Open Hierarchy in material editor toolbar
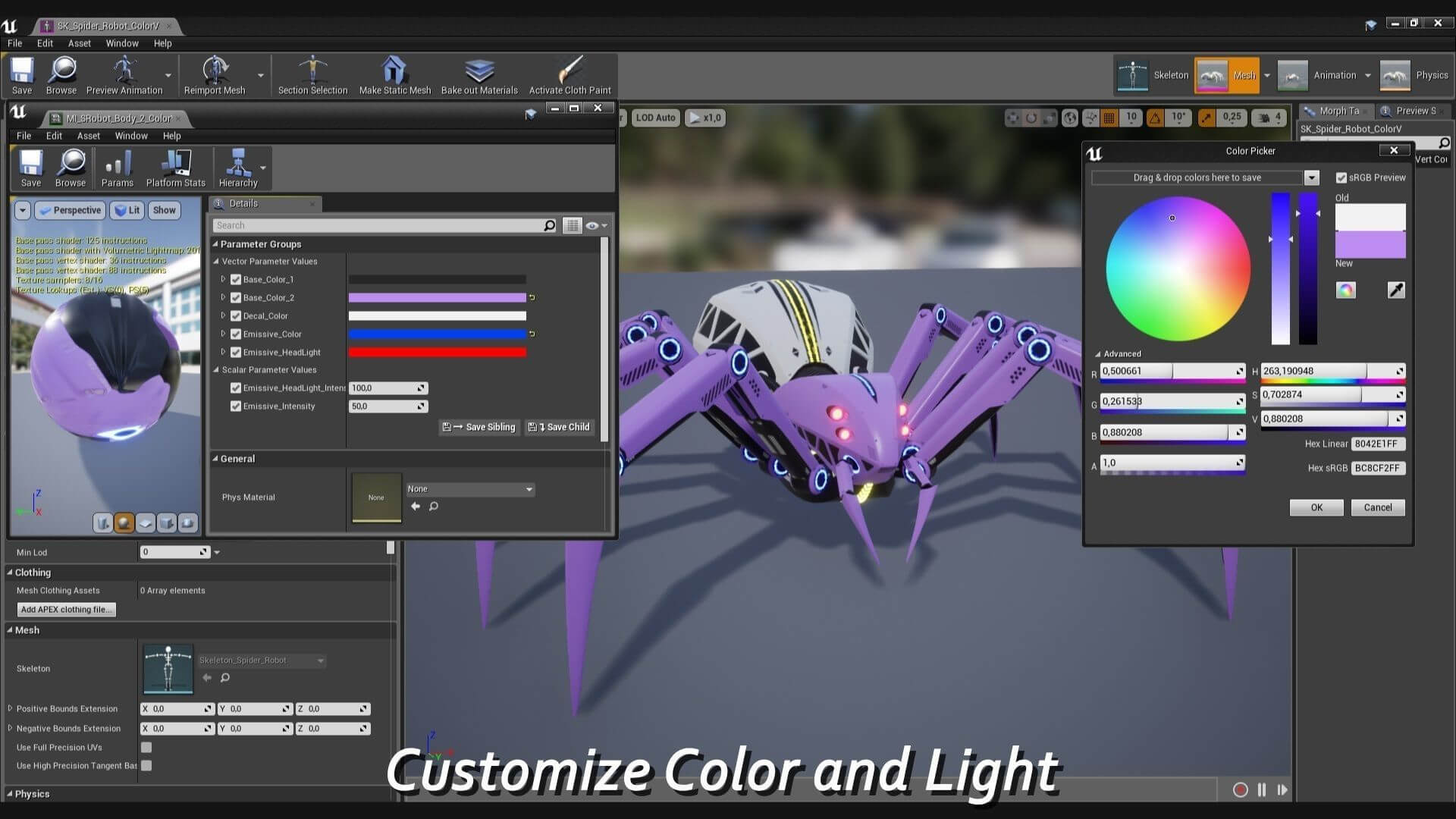1456x819 pixels. (238, 168)
